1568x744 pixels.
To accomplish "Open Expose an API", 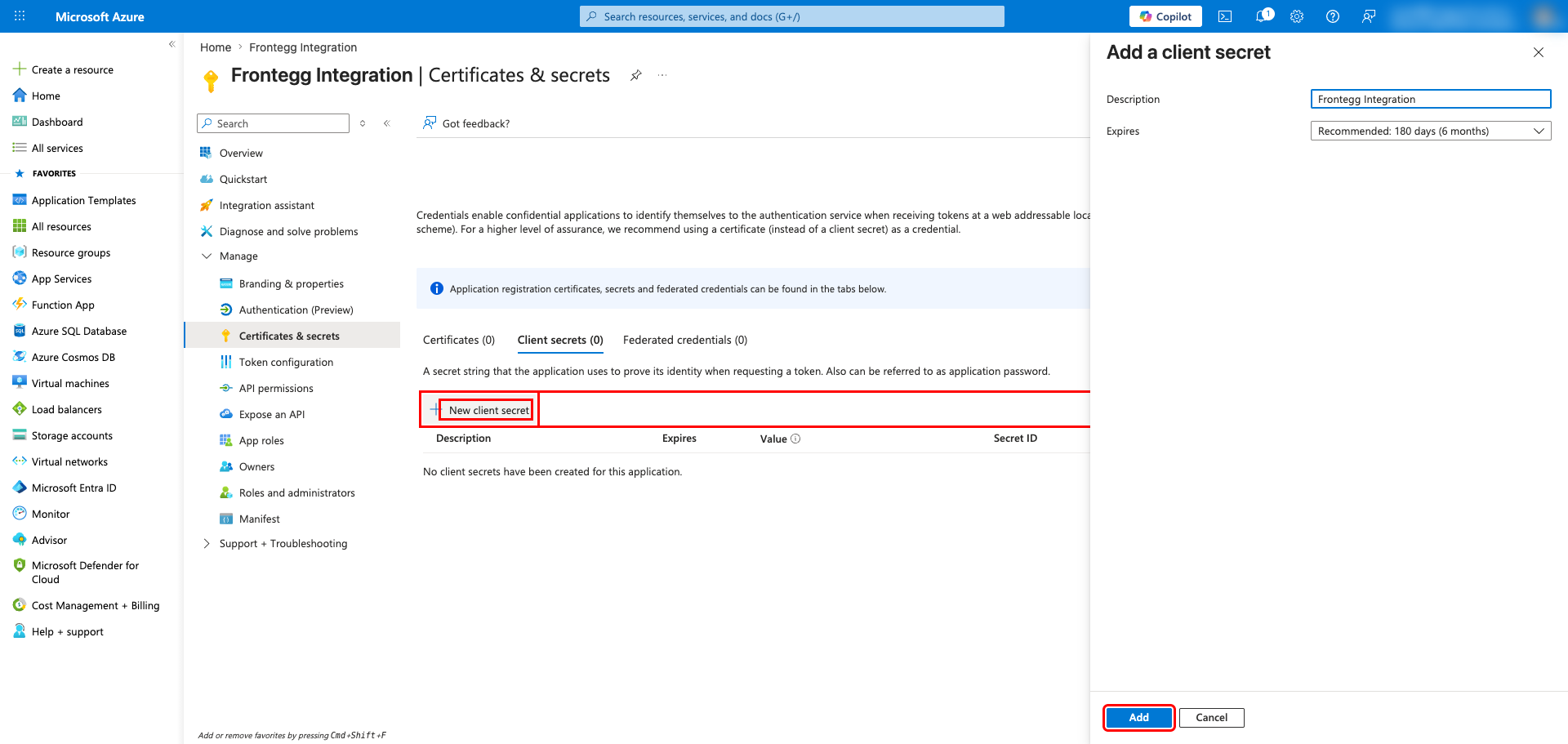I will tap(271, 414).
